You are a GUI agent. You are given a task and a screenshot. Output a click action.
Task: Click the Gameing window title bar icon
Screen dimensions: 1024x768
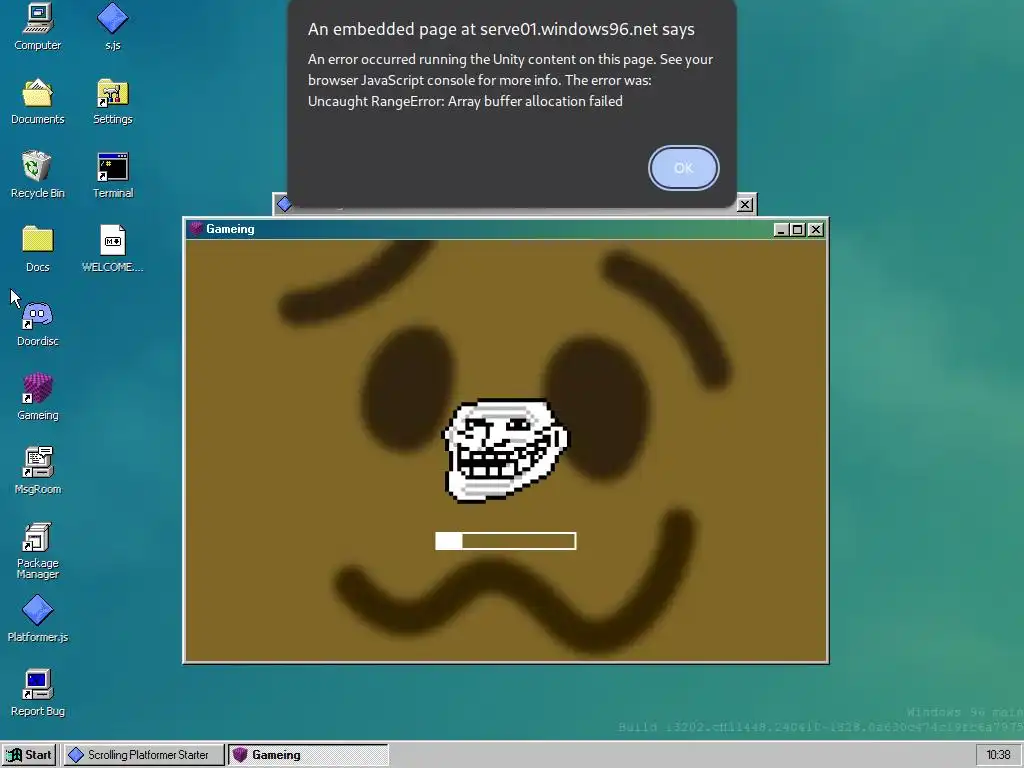[196, 229]
